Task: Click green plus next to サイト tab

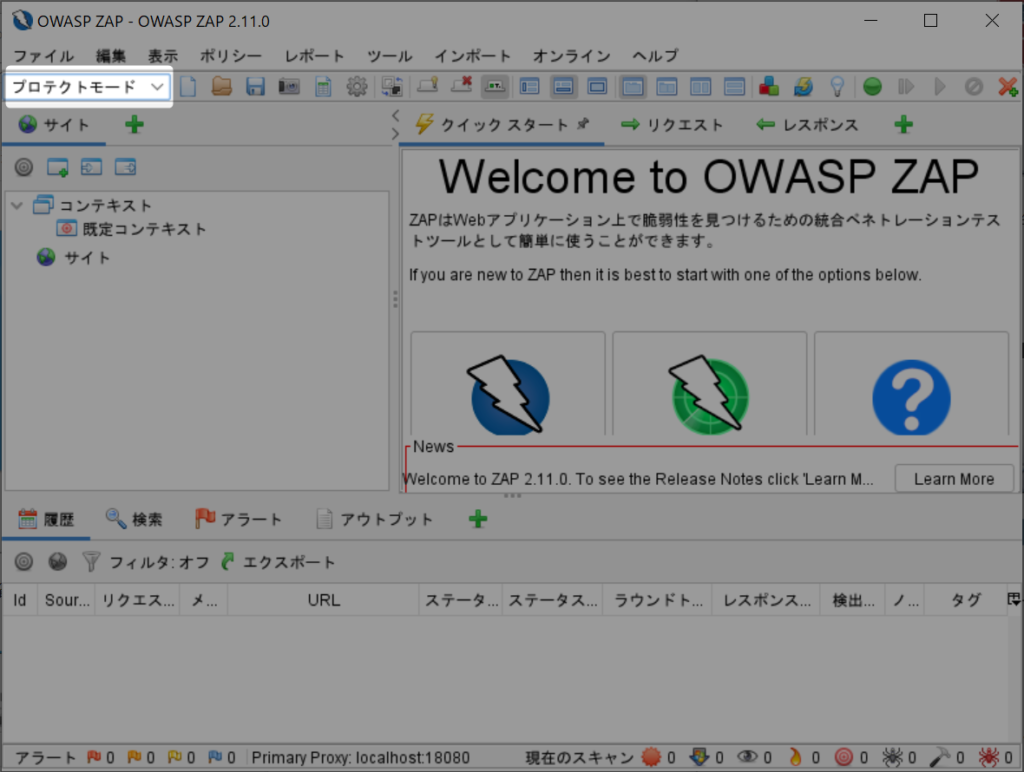Action: 134,125
